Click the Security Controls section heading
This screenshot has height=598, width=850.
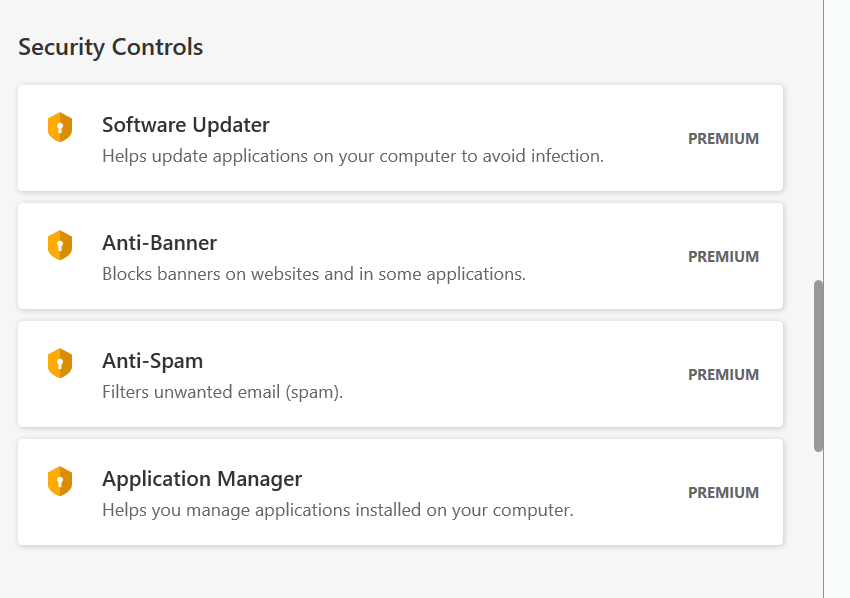(x=111, y=47)
